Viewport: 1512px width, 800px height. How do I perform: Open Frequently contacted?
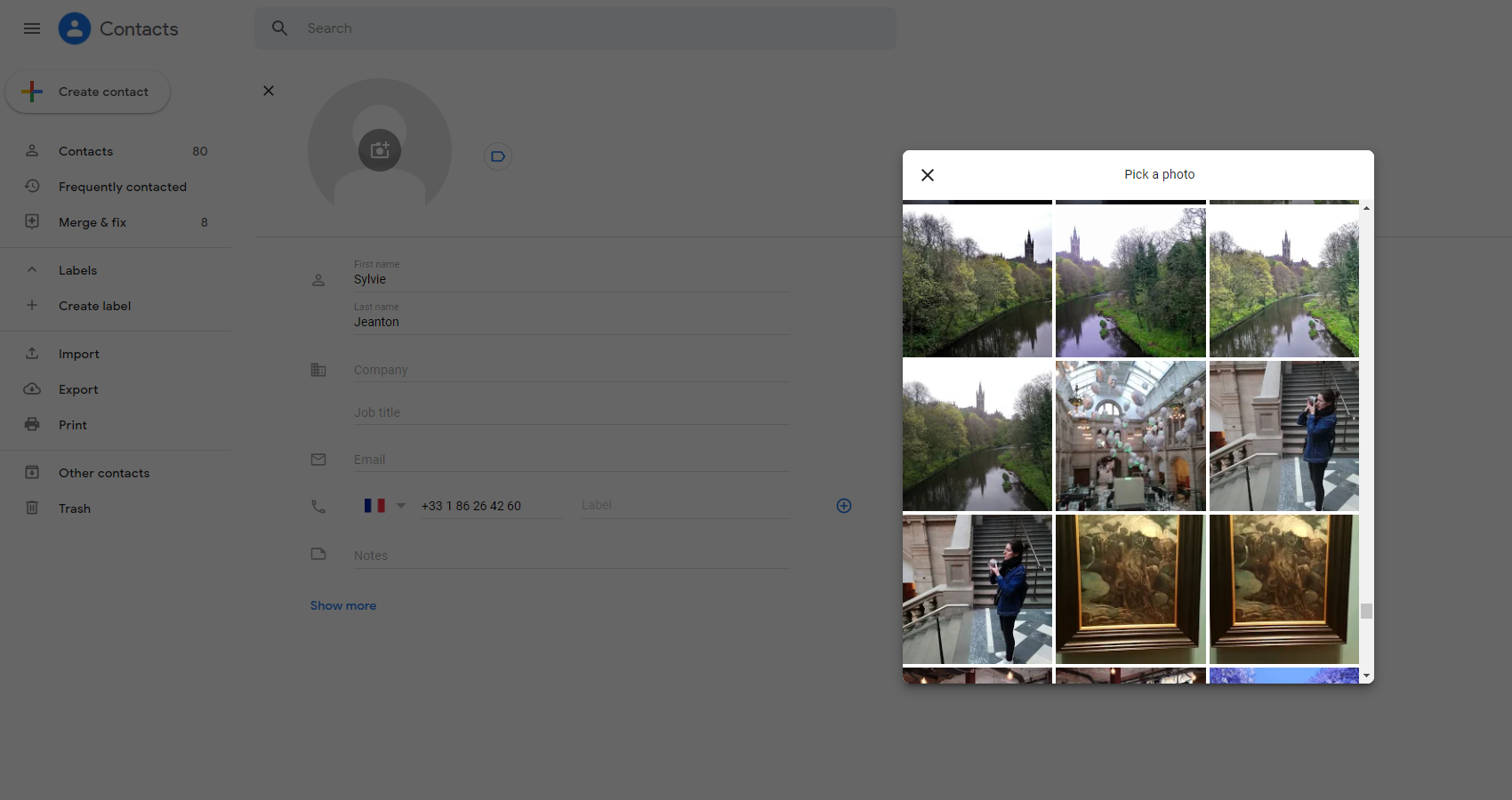click(116, 187)
